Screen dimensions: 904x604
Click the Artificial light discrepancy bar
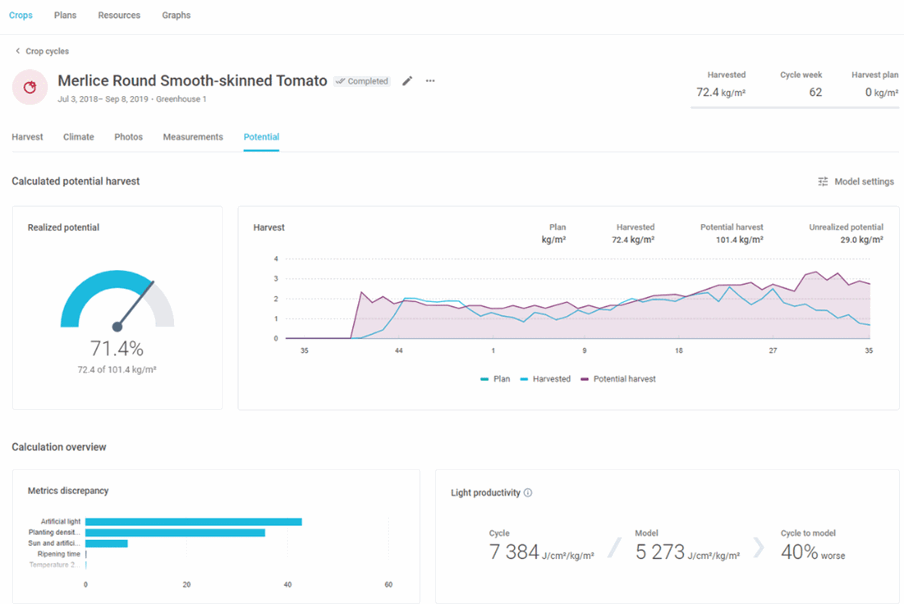[x=193, y=521]
